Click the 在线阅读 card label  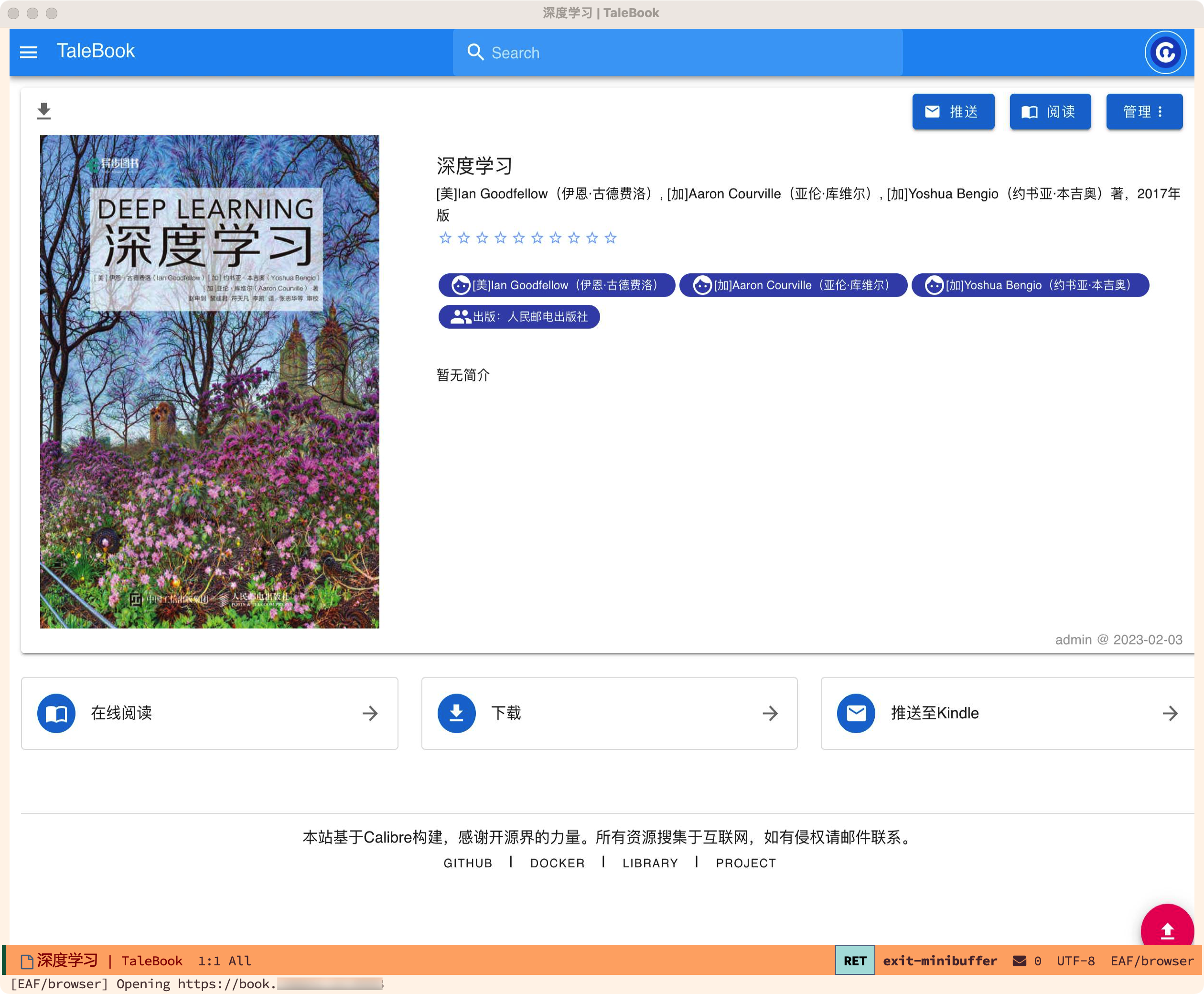(x=121, y=713)
